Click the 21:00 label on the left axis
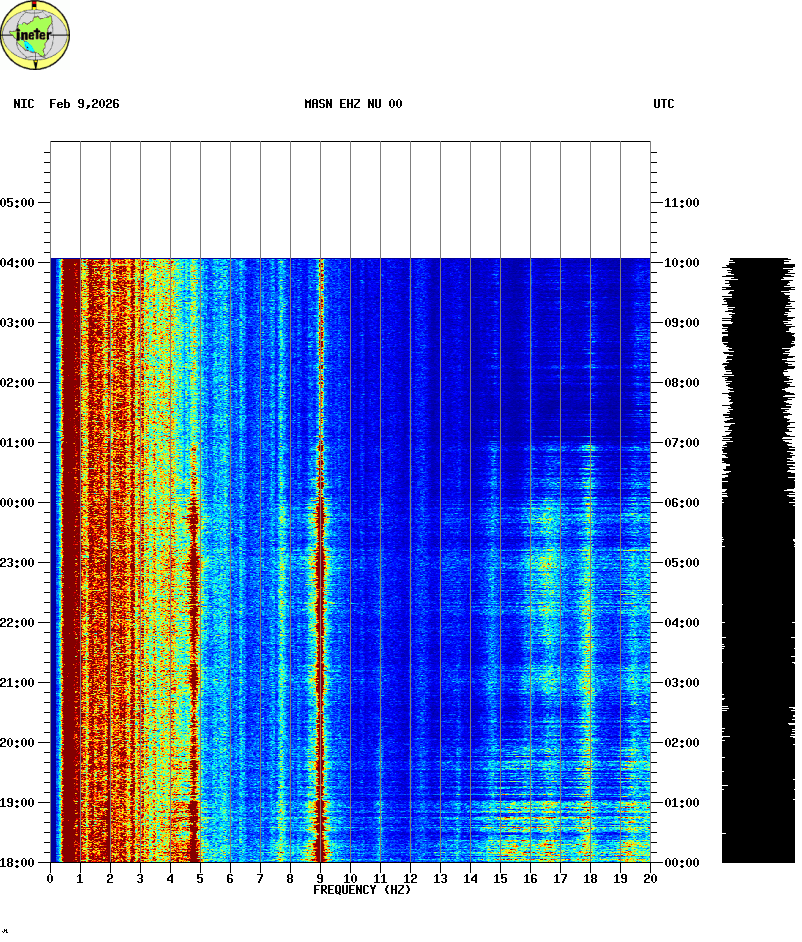802x942 pixels. tap(18, 683)
